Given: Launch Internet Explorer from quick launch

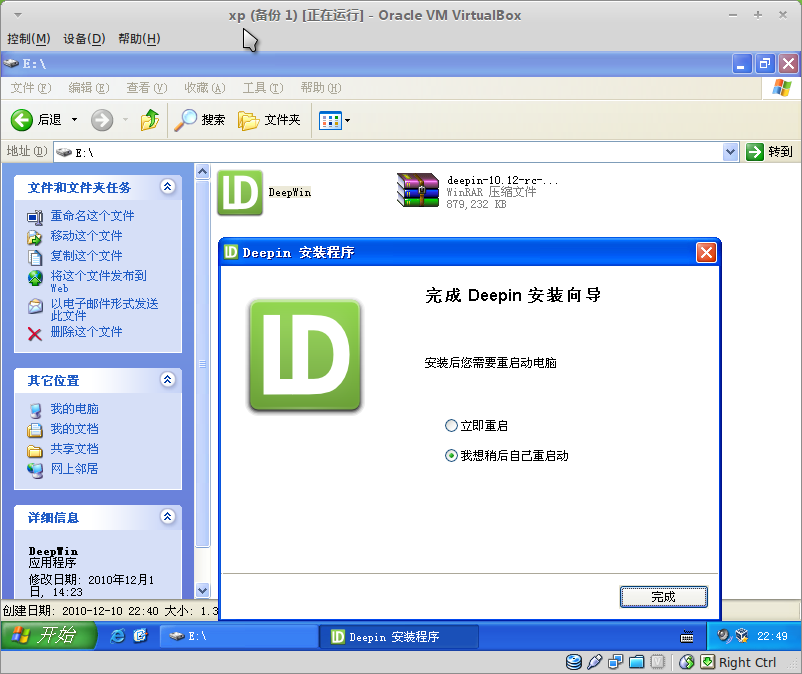Looking at the screenshot, I should (118, 636).
